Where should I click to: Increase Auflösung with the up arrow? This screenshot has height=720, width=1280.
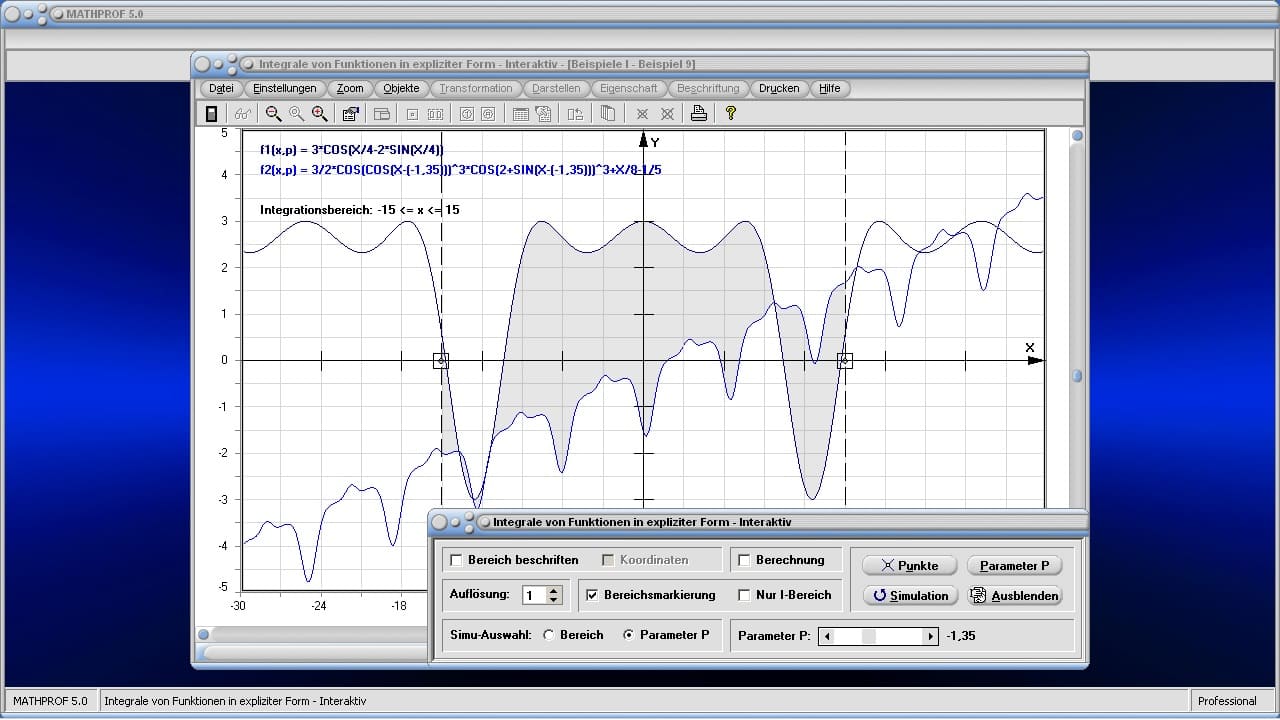[554, 590]
